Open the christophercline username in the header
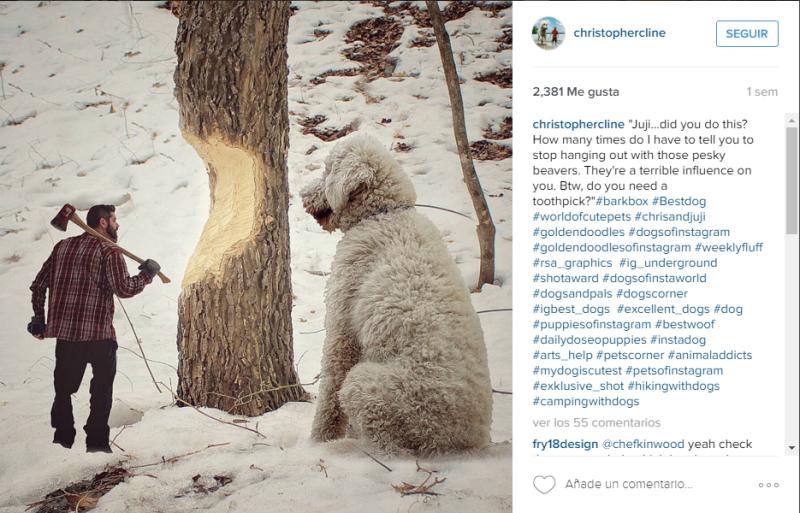800x513 pixels. [619, 33]
